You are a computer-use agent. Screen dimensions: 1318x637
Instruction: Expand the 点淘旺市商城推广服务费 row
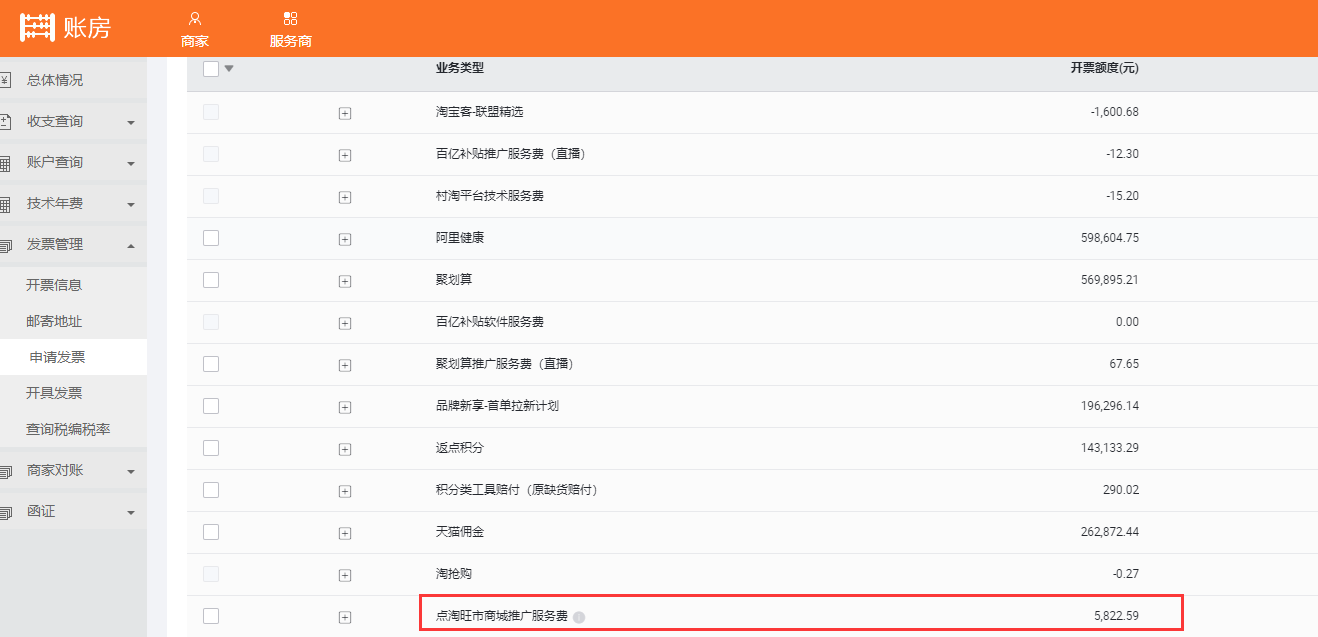tap(345, 617)
